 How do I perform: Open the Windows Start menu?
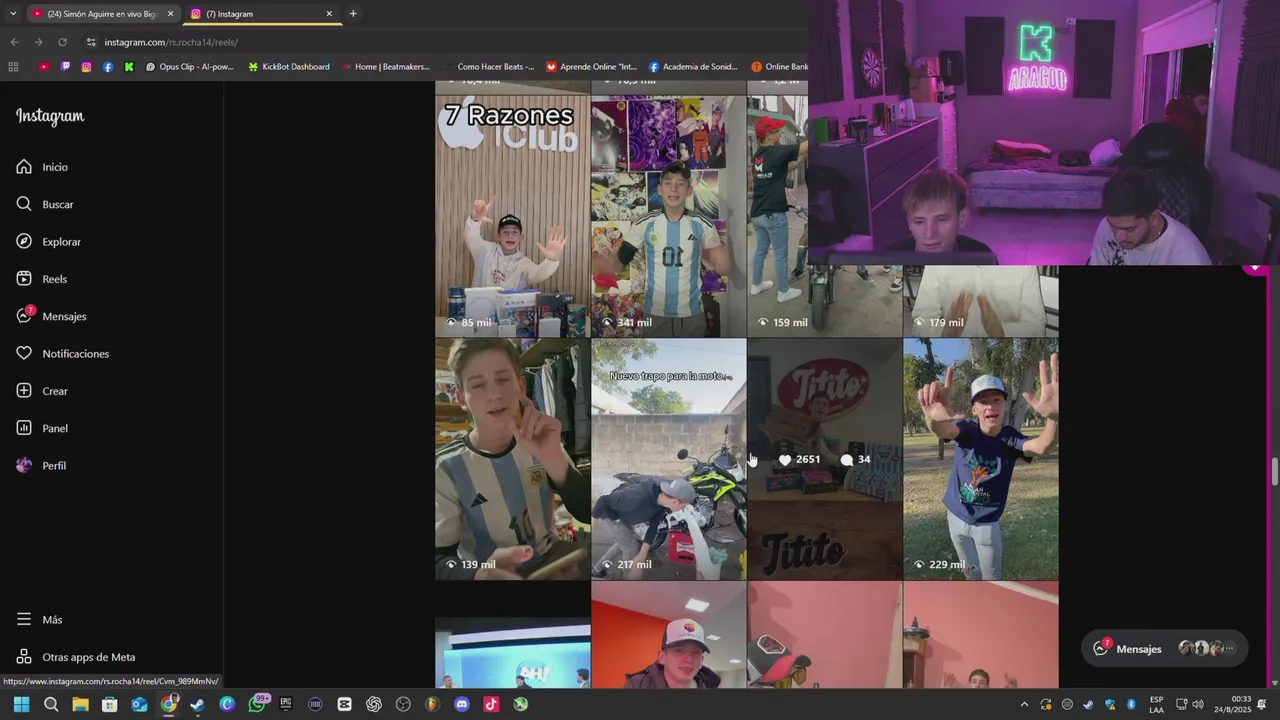pos(21,704)
